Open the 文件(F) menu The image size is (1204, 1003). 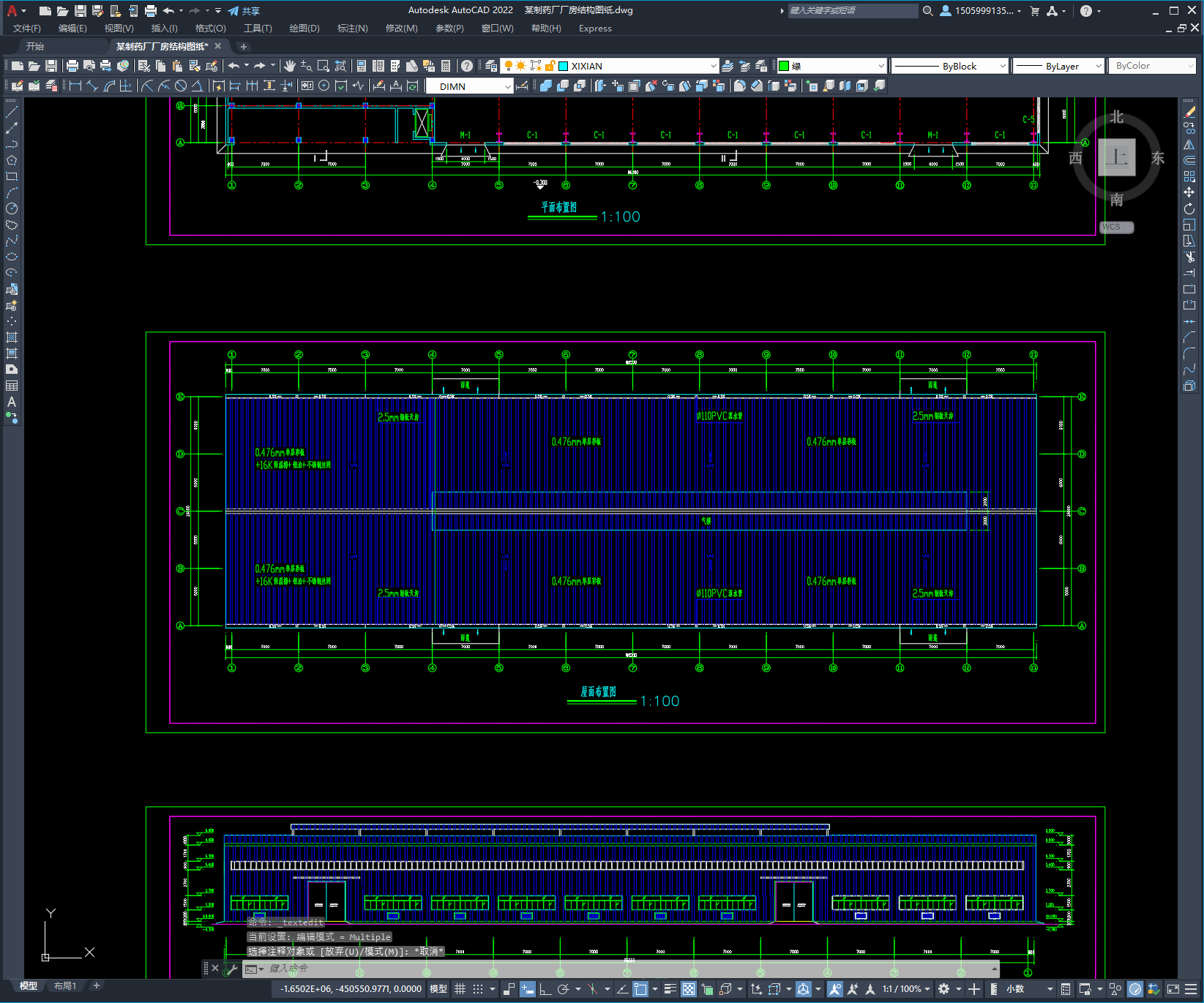pos(27,29)
